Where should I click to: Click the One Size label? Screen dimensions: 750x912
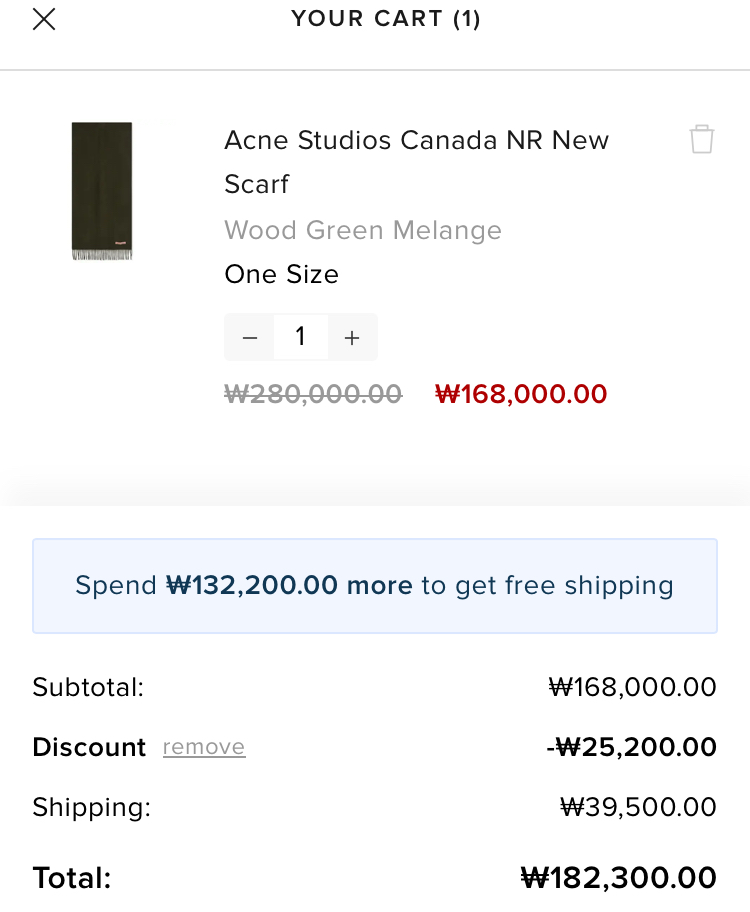(281, 274)
